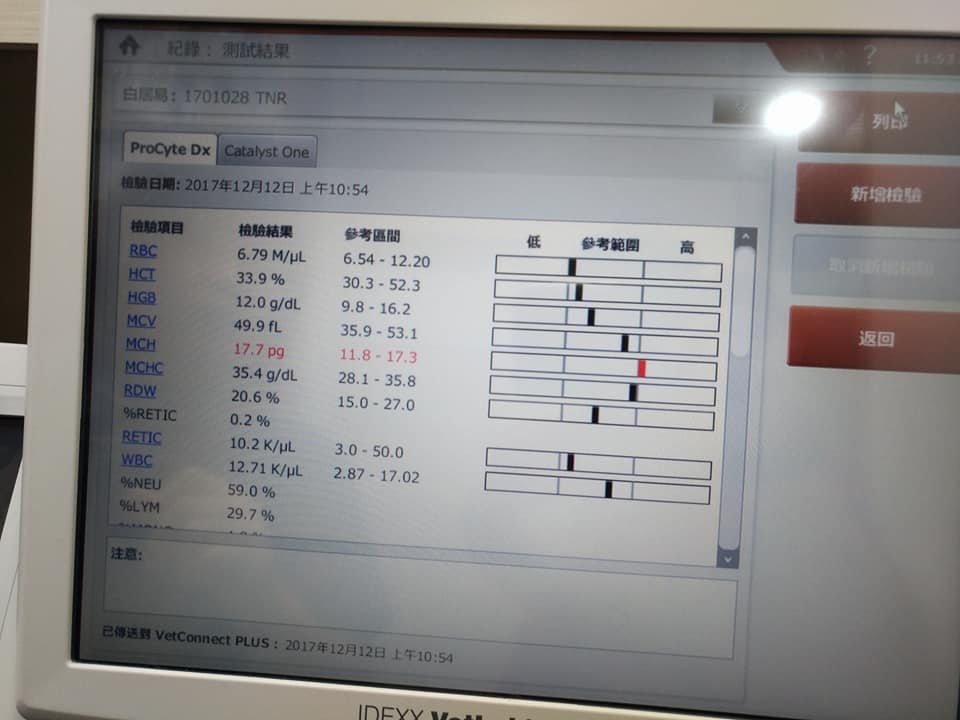This screenshot has height=720, width=960.
Task: Open help via the question mark icon
Action: coord(870,56)
